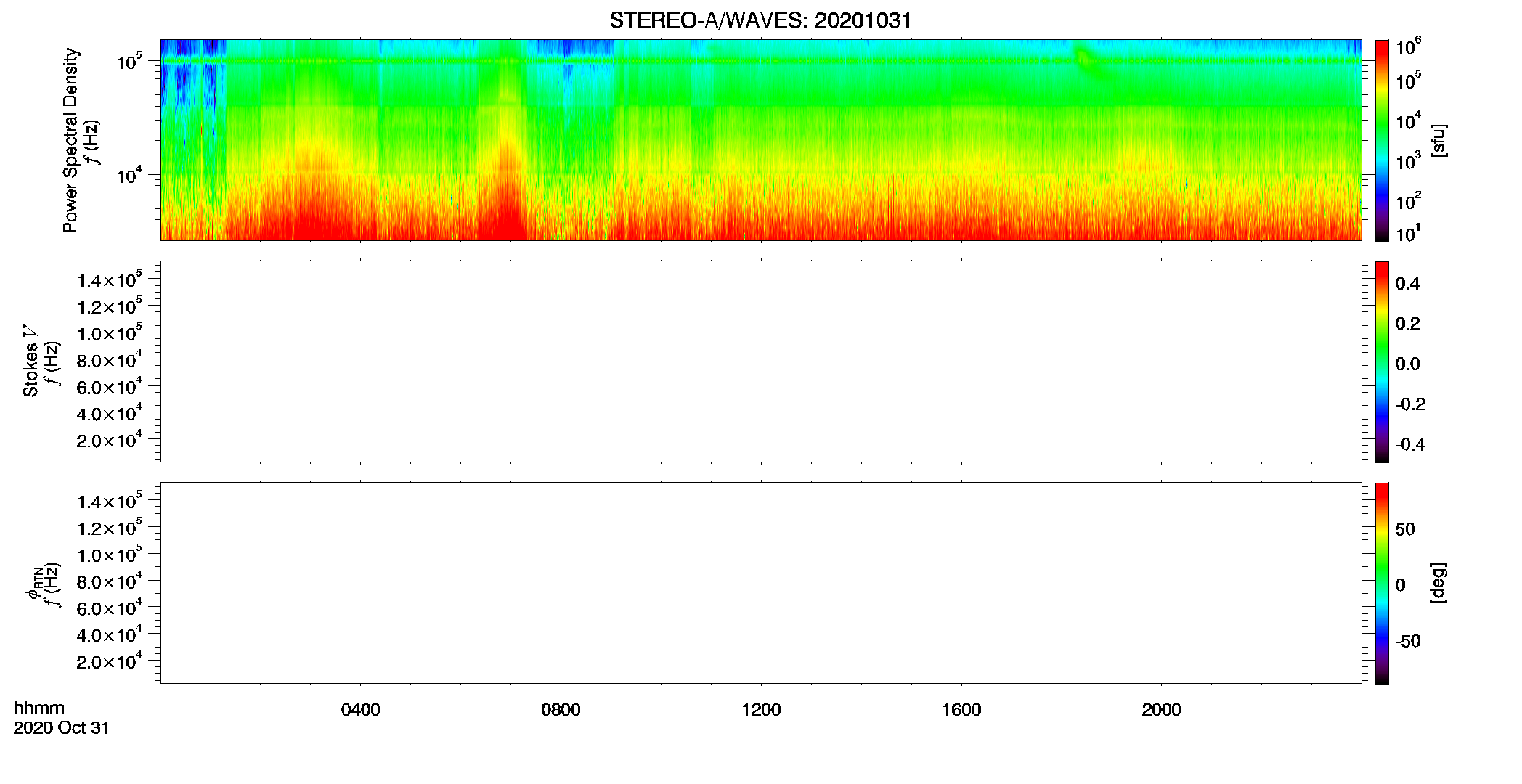Screen dimensions: 1522x784
Task: Click the -0.4 tick on Stokes V colorbar
Action: tap(1410, 445)
